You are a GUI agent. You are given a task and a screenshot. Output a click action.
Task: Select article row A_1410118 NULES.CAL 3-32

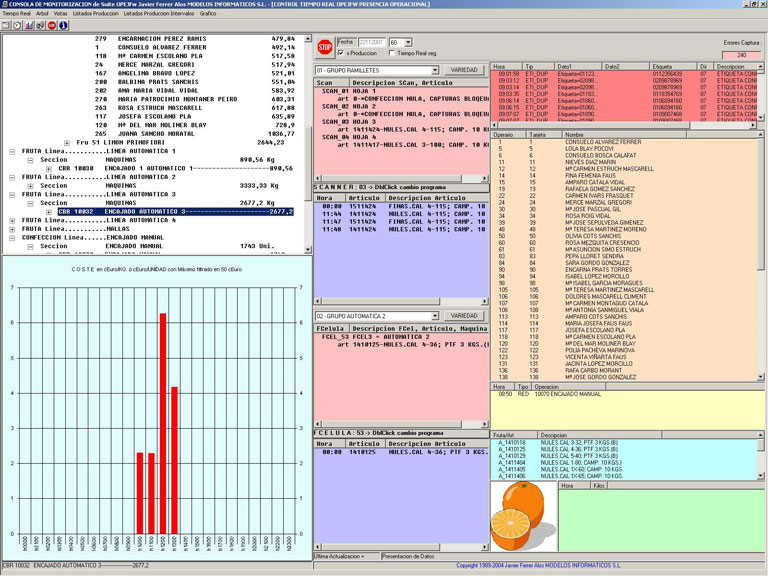point(558,442)
